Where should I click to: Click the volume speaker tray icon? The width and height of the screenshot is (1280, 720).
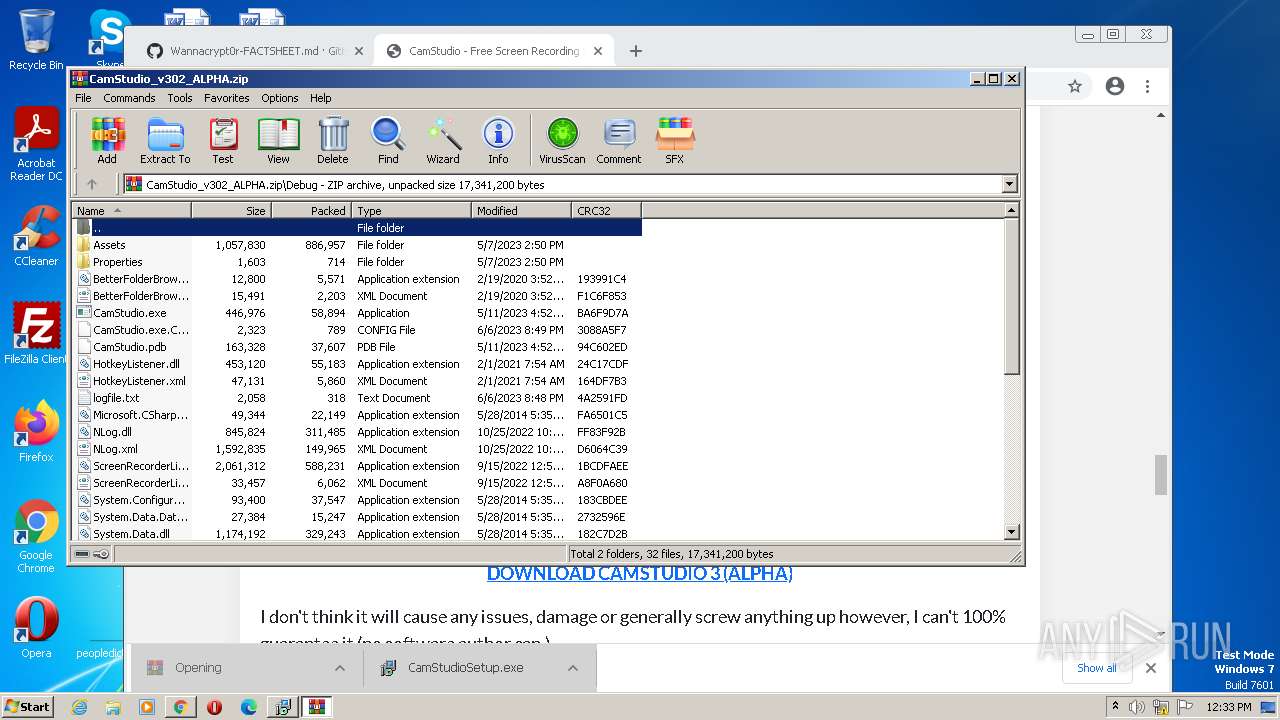tap(1138, 707)
